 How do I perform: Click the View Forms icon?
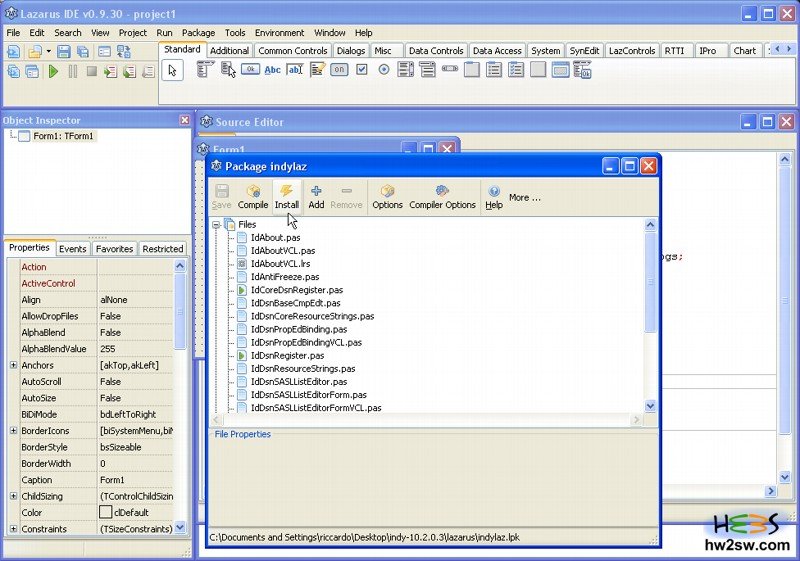[x=32, y=71]
